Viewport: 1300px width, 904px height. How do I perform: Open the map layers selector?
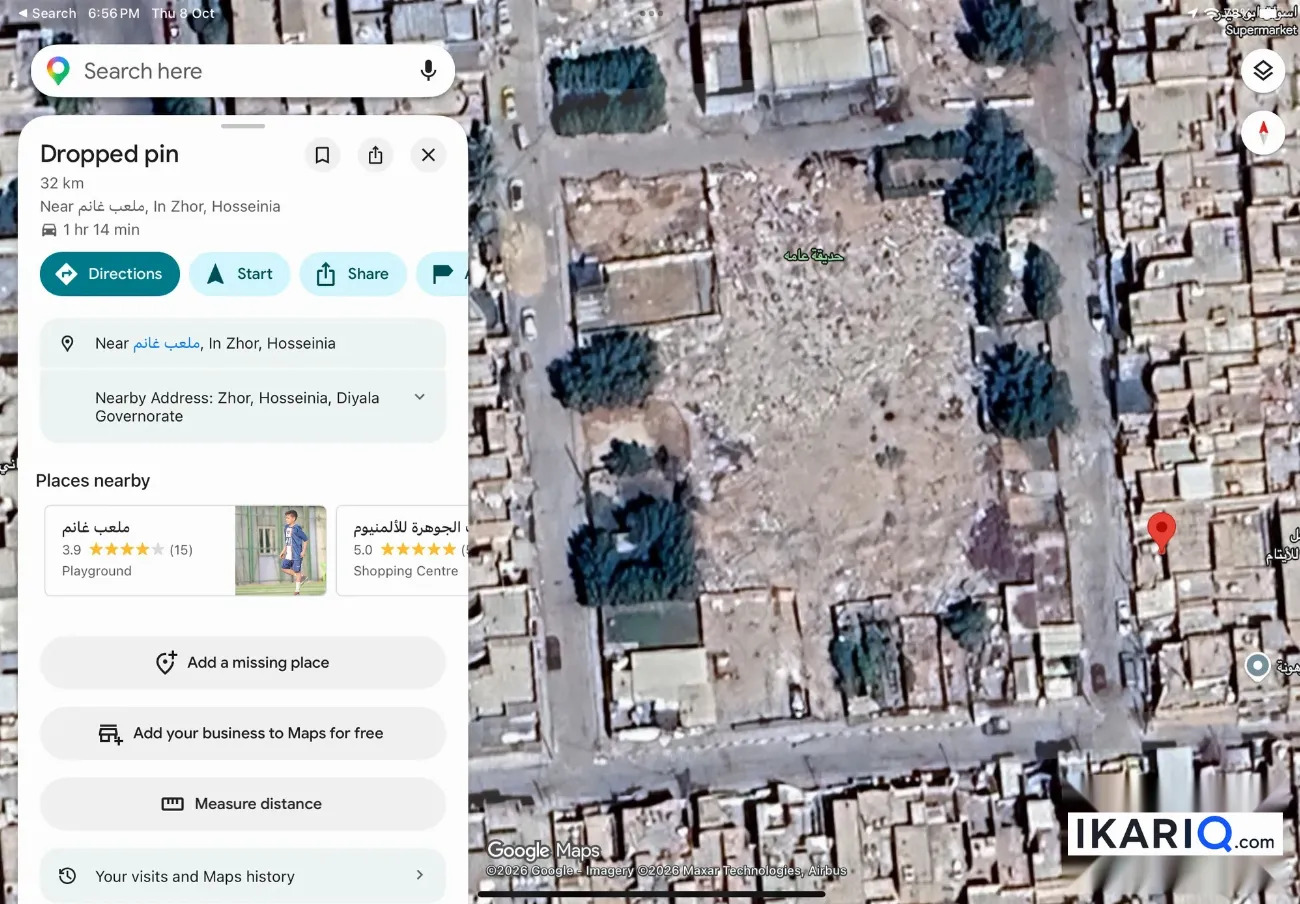1263,71
